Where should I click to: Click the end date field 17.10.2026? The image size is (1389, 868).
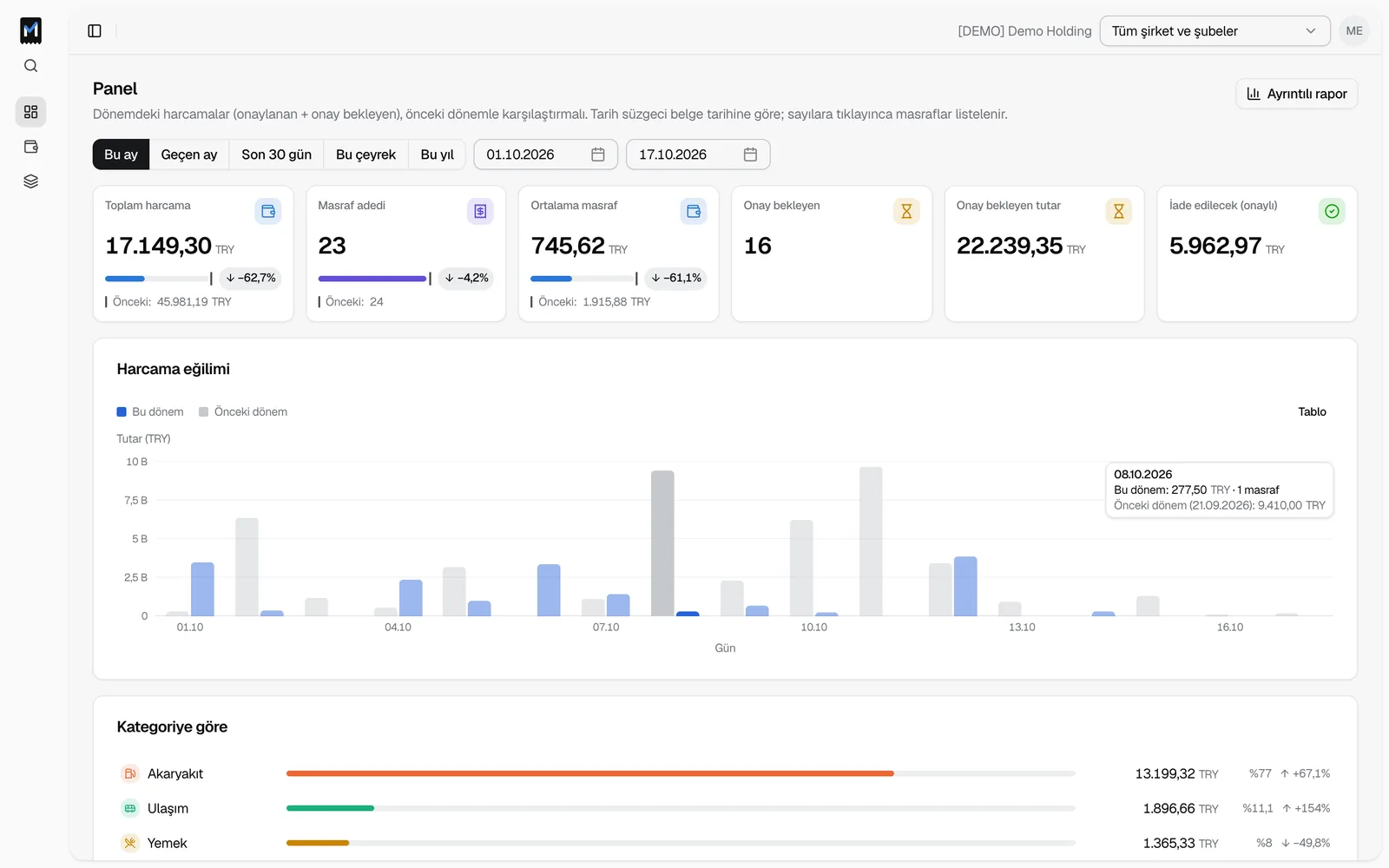698,155
